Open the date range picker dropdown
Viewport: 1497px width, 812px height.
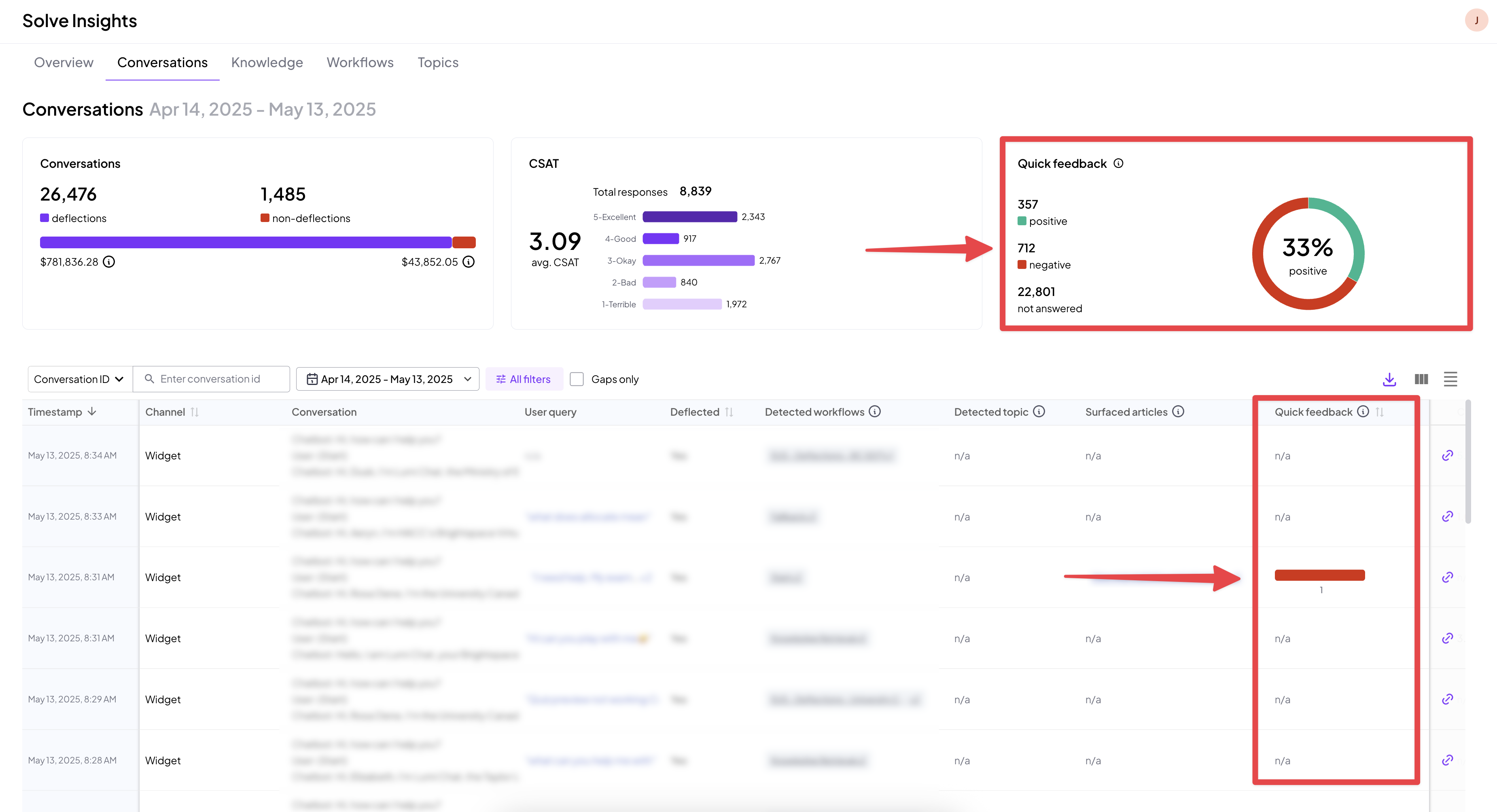coord(388,379)
